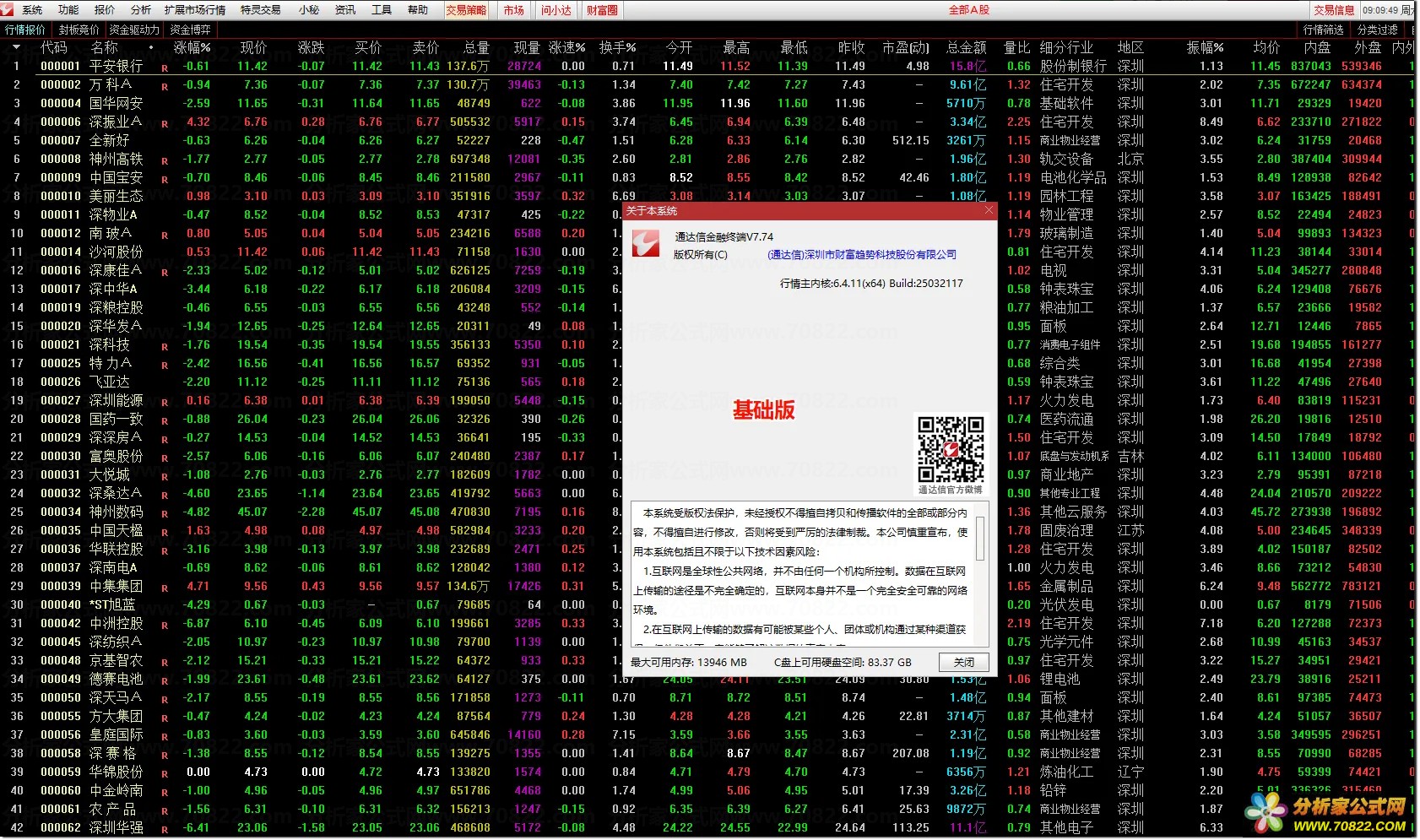Sort by the 内盘 column header

coord(1317,47)
